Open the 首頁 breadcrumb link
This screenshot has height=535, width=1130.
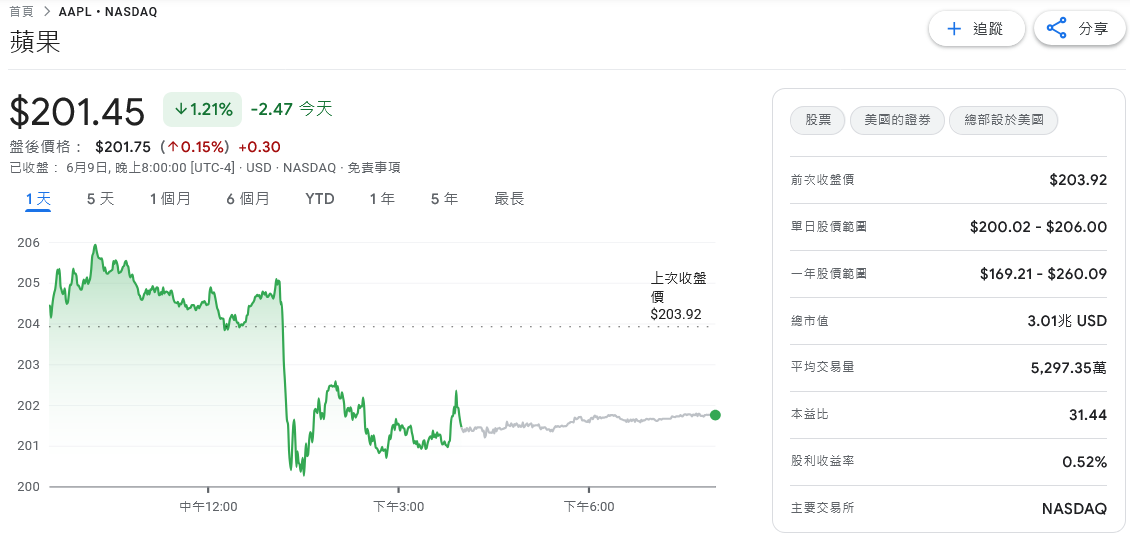[21, 12]
